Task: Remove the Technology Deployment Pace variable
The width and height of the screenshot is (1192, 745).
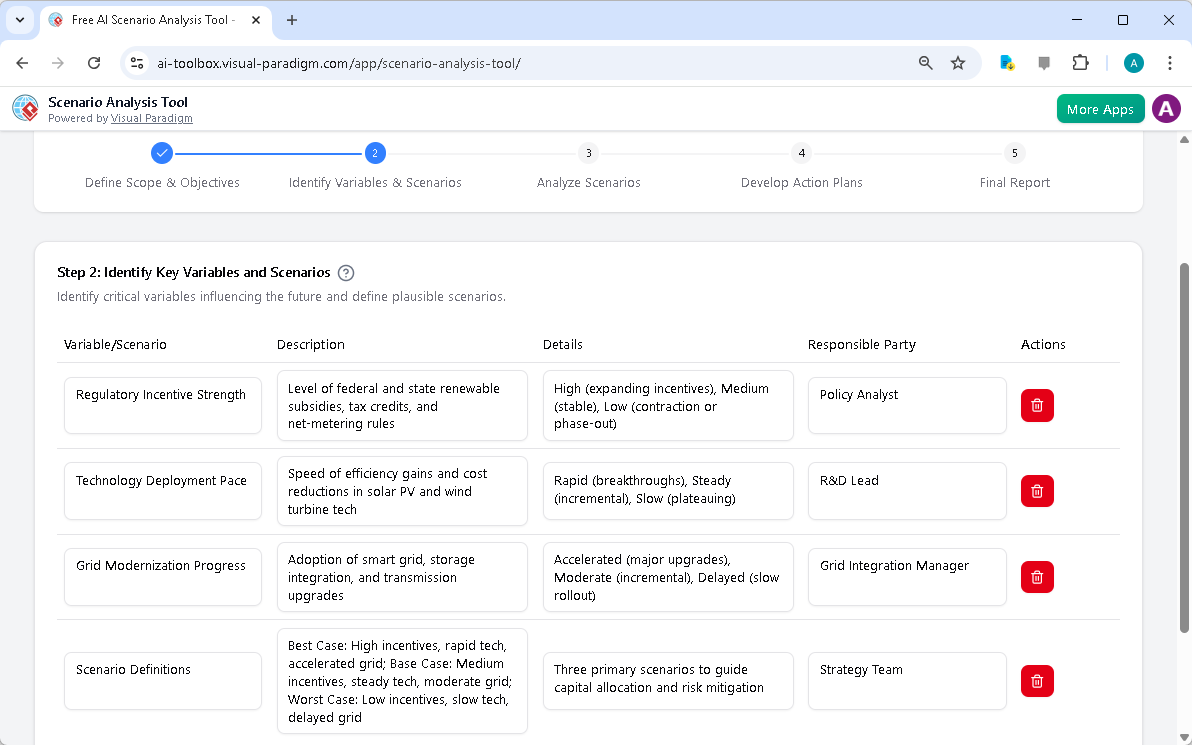Action: pyautogui.click(x=1037, y=491)
